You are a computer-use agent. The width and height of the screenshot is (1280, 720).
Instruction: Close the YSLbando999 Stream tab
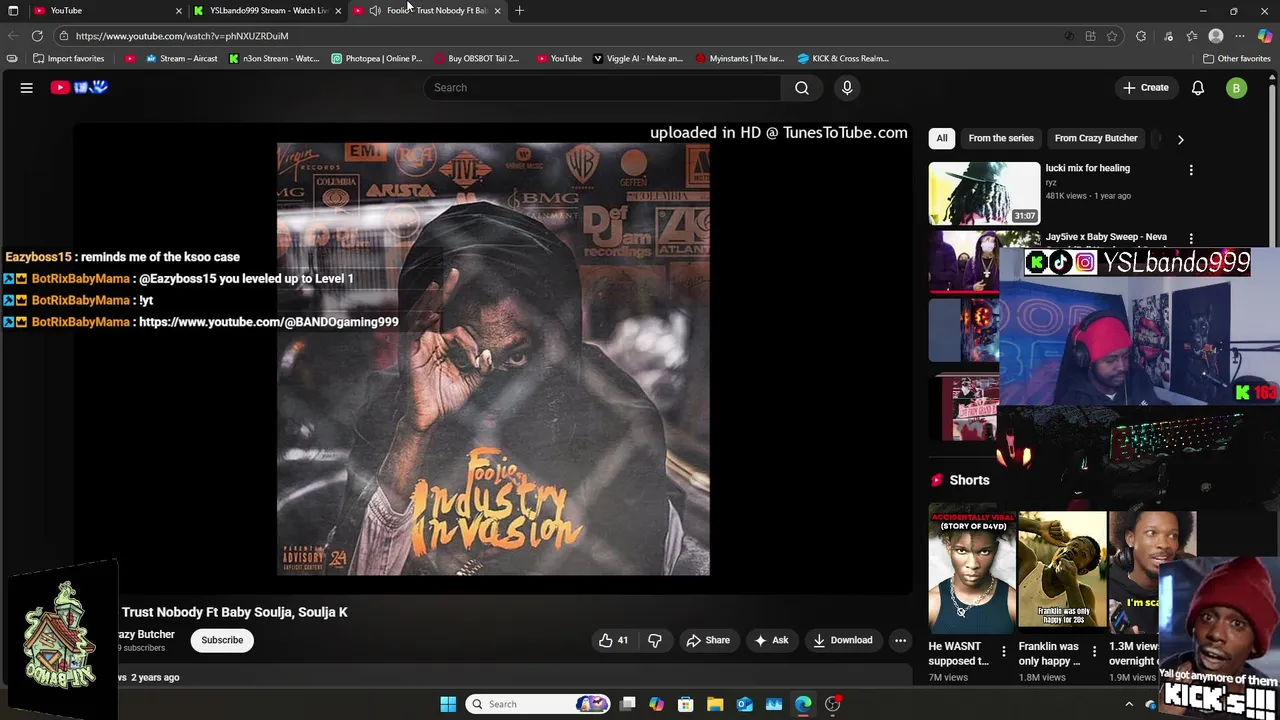click(x=338, y=10)
